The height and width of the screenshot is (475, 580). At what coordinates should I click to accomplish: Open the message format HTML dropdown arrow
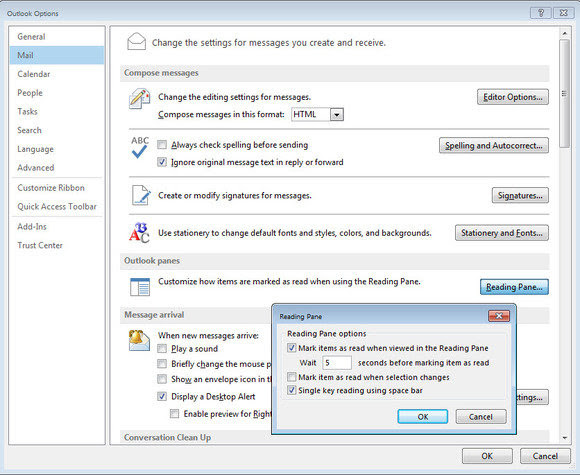(337, 115)
